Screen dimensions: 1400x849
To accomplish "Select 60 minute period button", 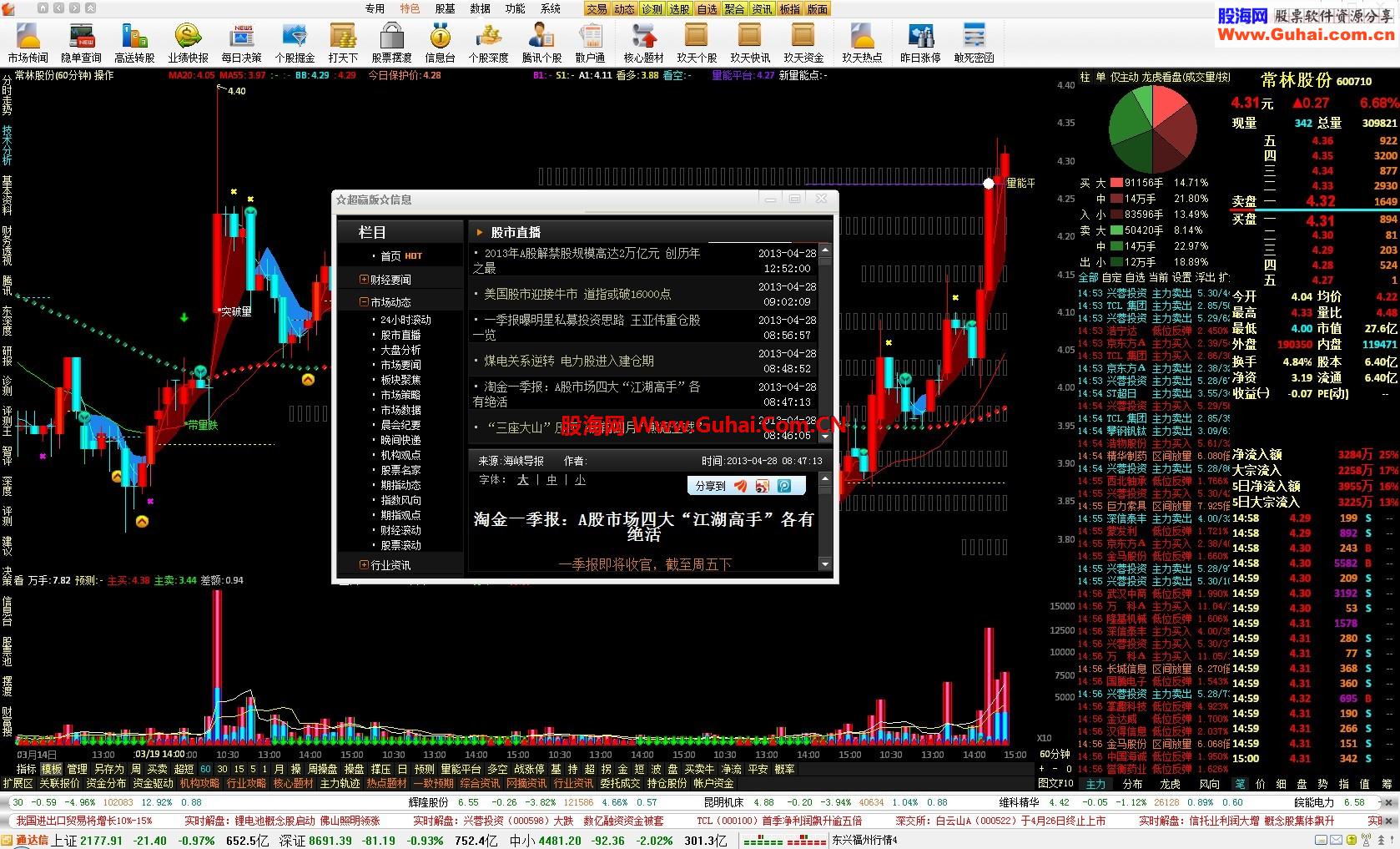I will click(x=205, y=770).
